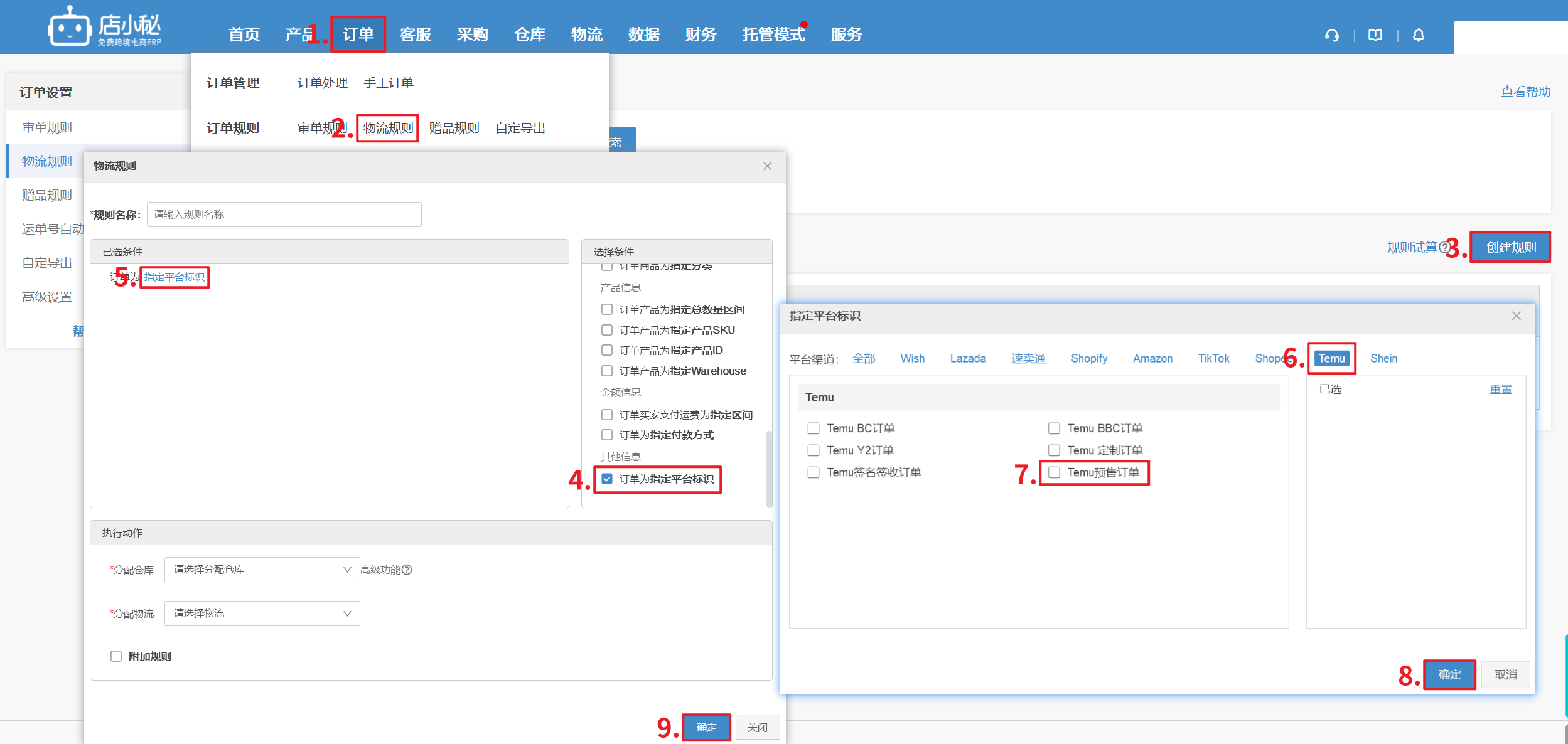Image resolution: width=1568 pixels, height=744 pixels.
Task: Click the 创建规则 button
Action: tap(1510, 247)
